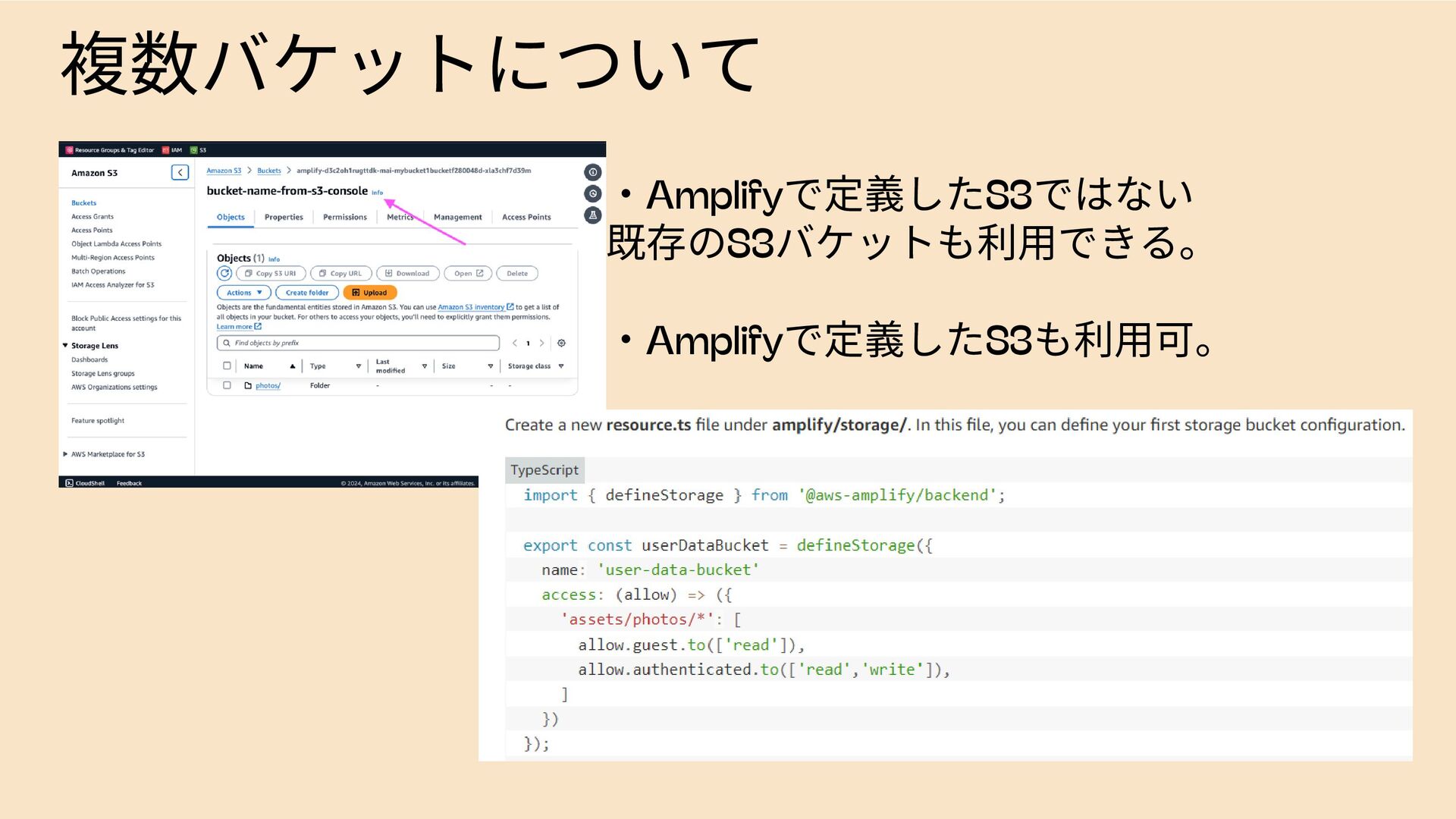Open the IAM service shortcut
Screen dimensions: 1456x819
click(172, 150)
